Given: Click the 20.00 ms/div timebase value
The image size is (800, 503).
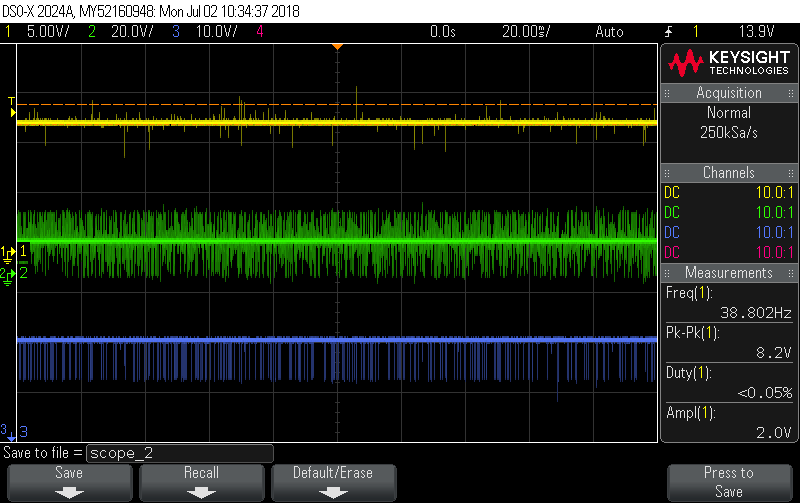Looking at the screenshot, I should click(526, 32).
